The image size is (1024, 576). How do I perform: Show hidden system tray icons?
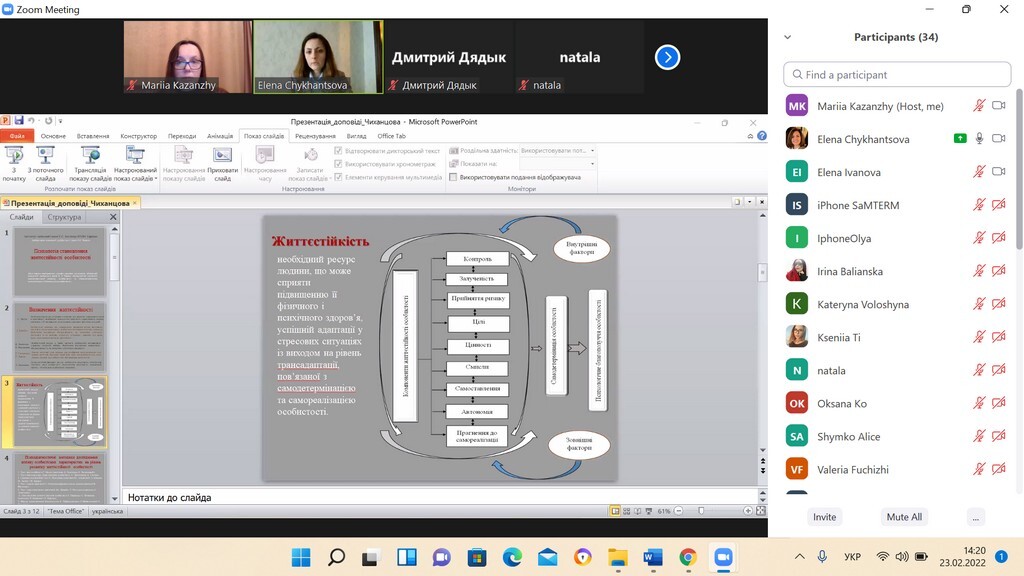pyautogui.click(x=799, y=557)
